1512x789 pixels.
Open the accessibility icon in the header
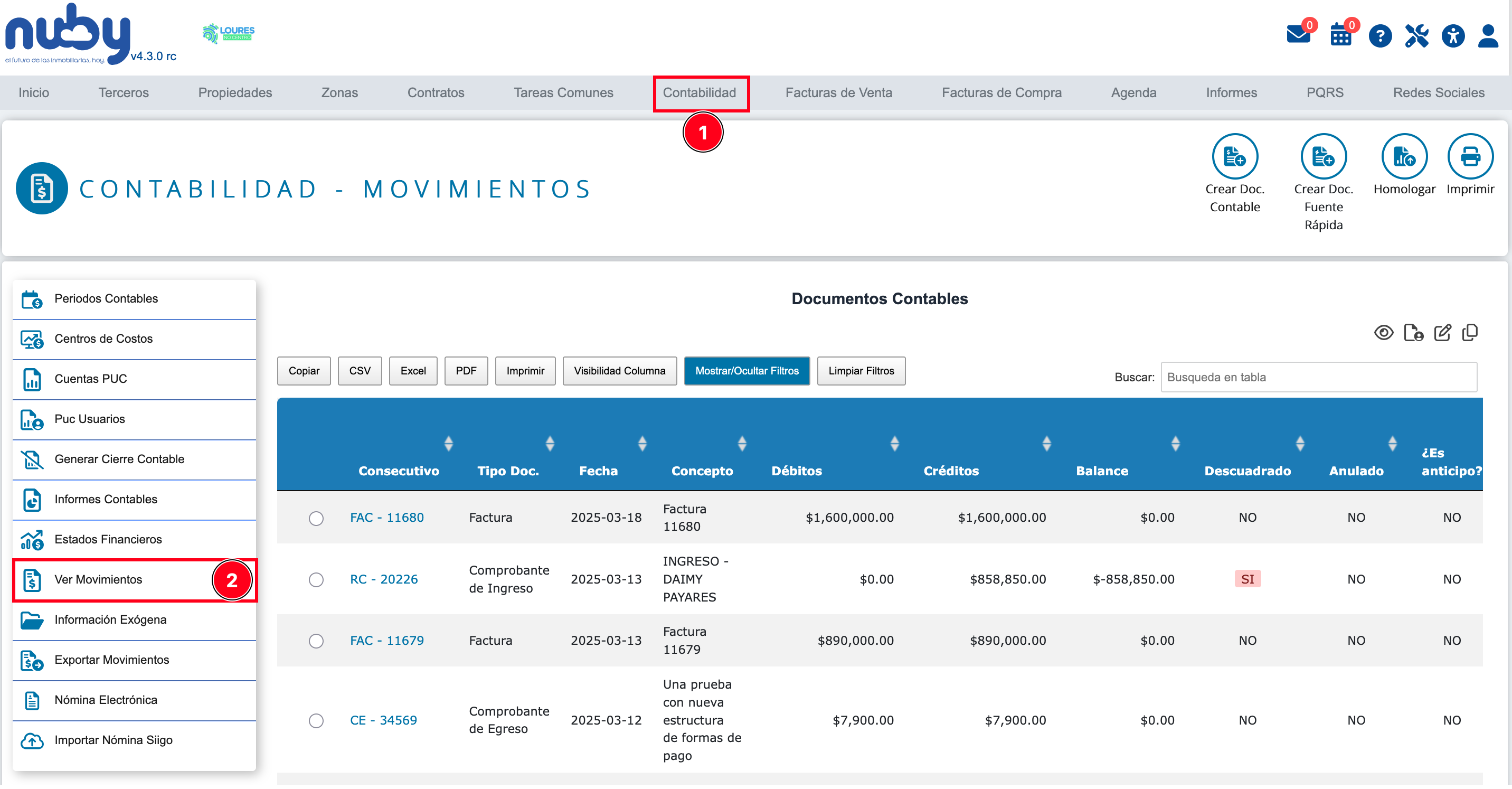[1453, 36]
